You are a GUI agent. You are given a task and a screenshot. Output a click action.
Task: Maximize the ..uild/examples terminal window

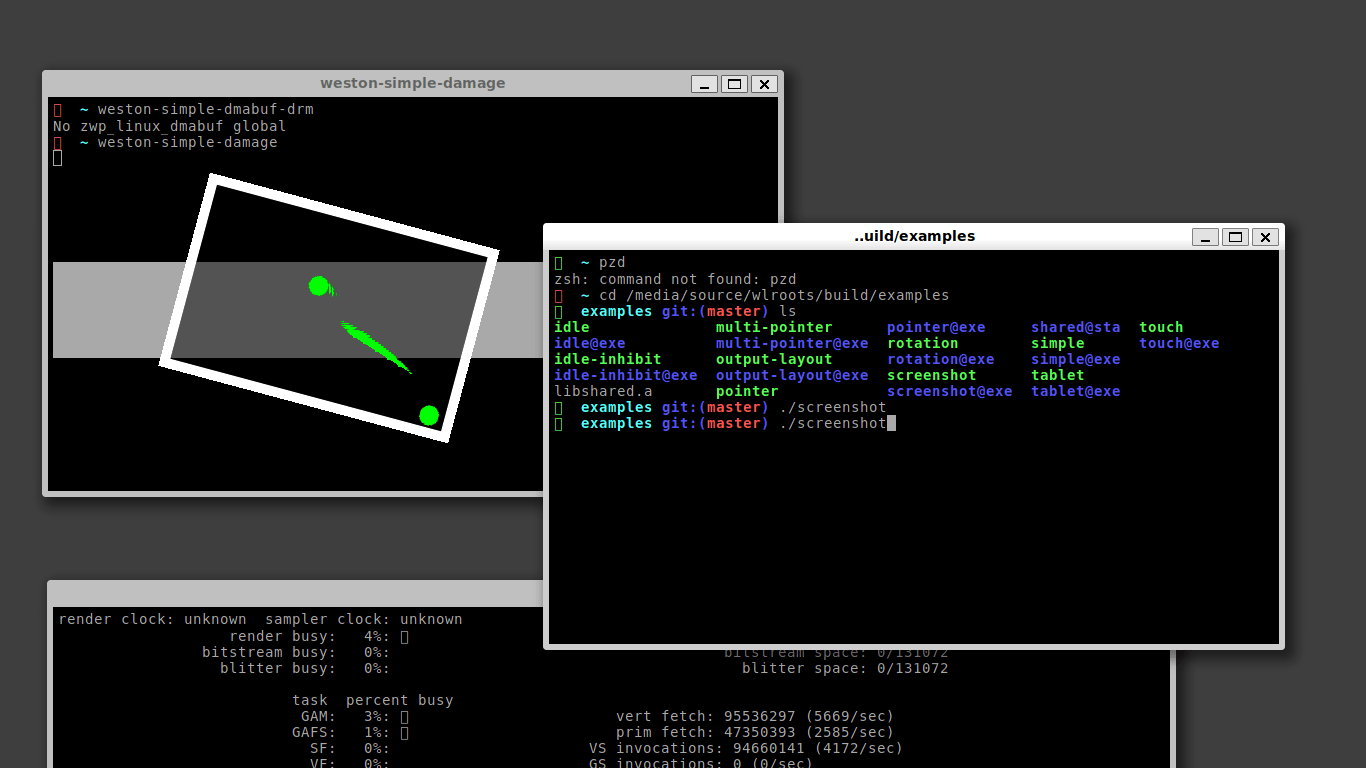click(1235, 237)
